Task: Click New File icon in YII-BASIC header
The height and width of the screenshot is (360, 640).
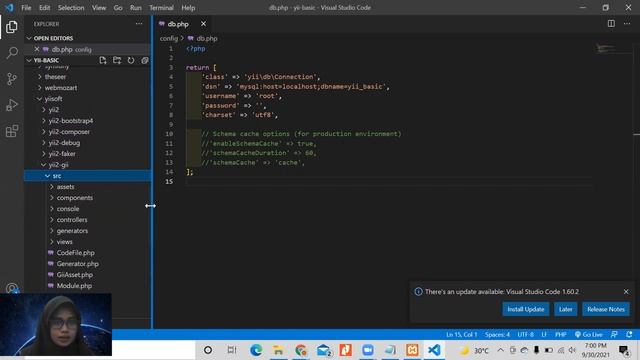Action: pos(103,60)
